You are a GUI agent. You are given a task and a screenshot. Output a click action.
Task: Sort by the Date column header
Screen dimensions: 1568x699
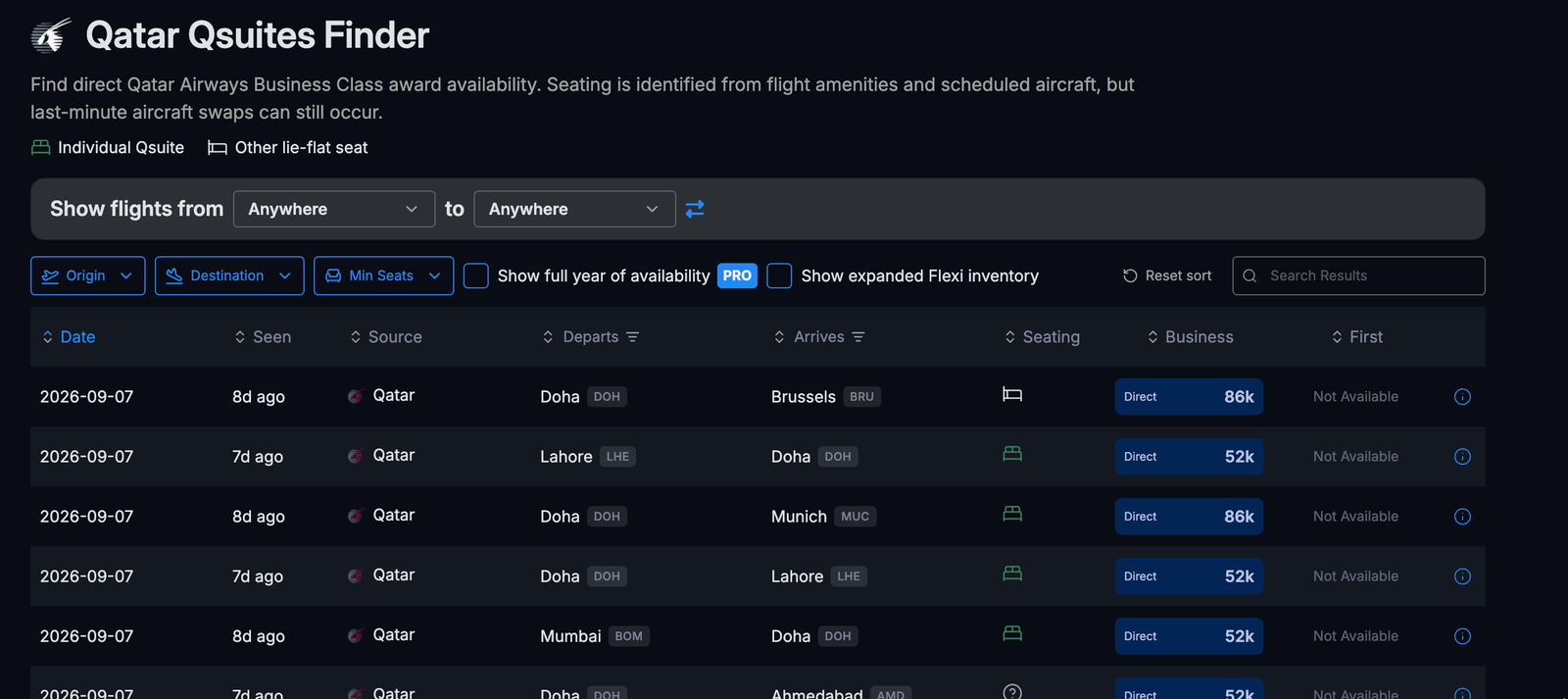click(69, 337)
